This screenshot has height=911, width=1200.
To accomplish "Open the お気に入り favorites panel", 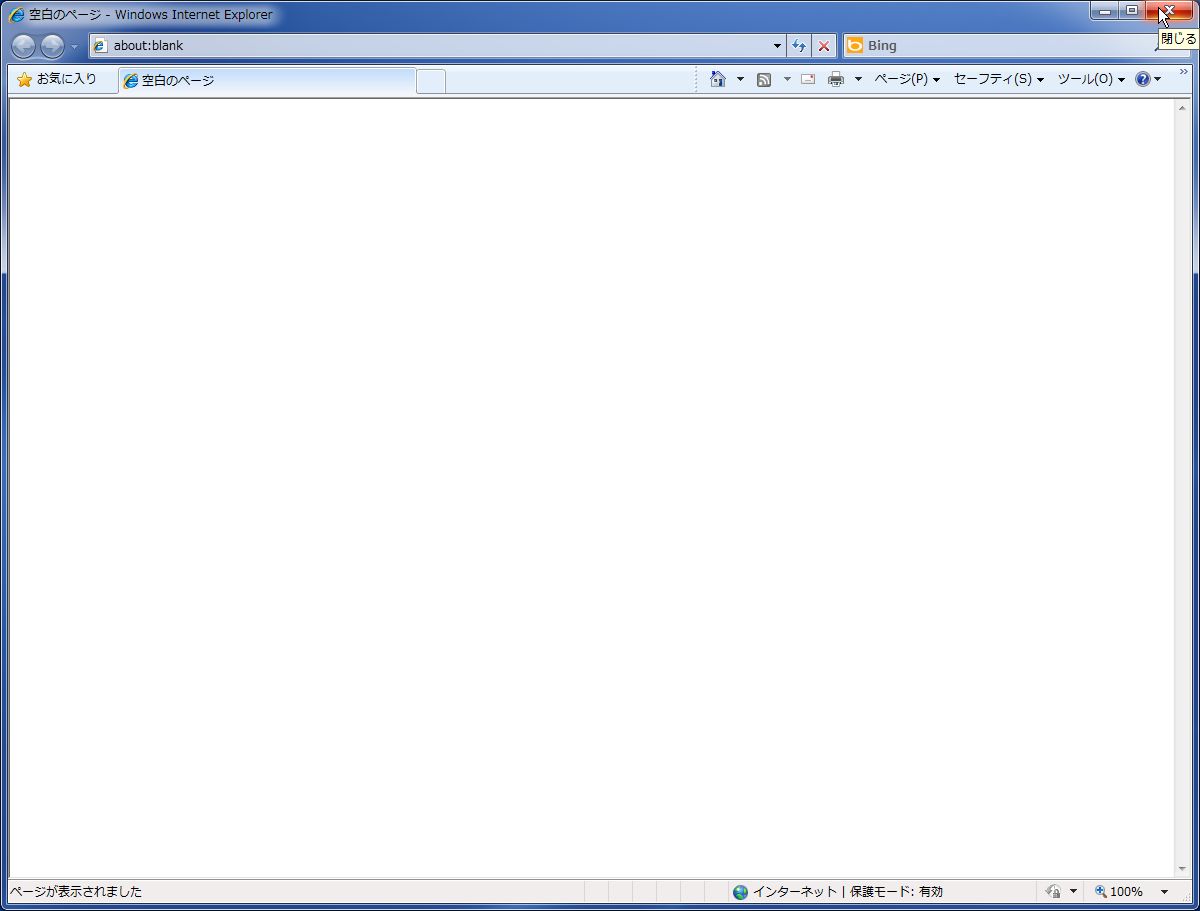I will point(57,79).
